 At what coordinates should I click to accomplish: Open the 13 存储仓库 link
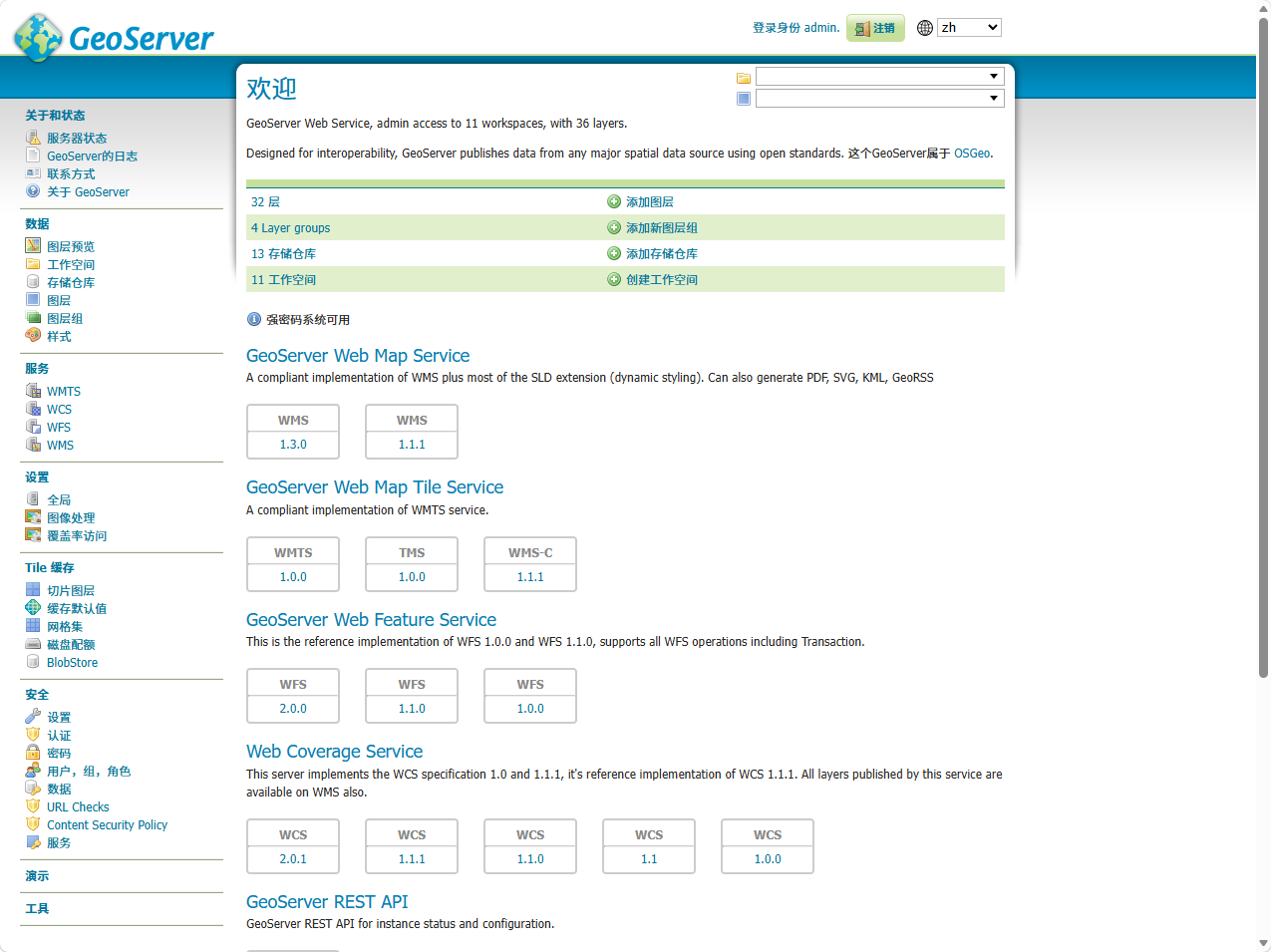coord(283,253)
